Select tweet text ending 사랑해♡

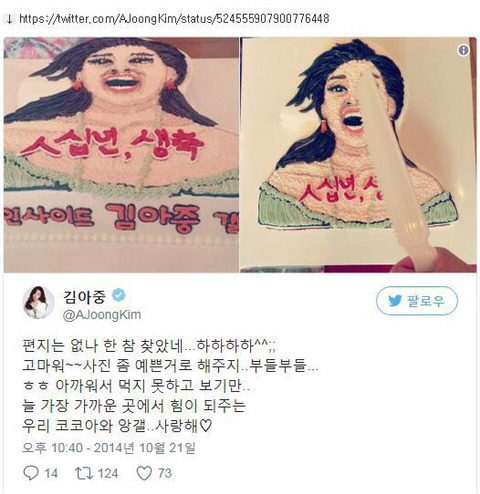(x=117, y=426)
